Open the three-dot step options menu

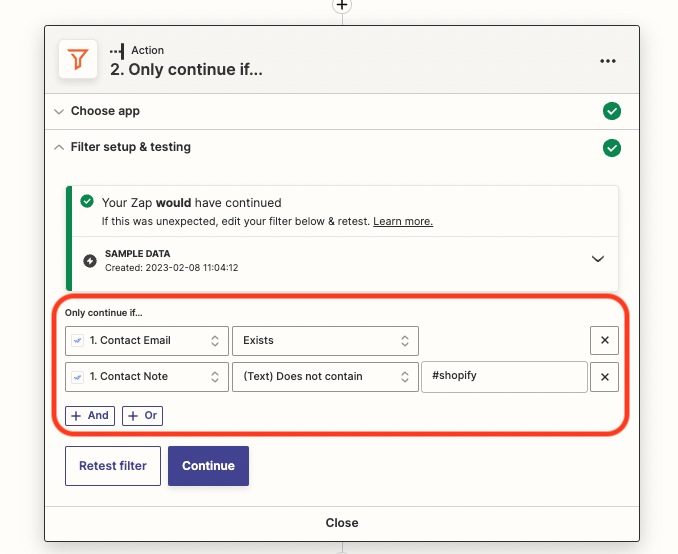click(x=608, y=61)
